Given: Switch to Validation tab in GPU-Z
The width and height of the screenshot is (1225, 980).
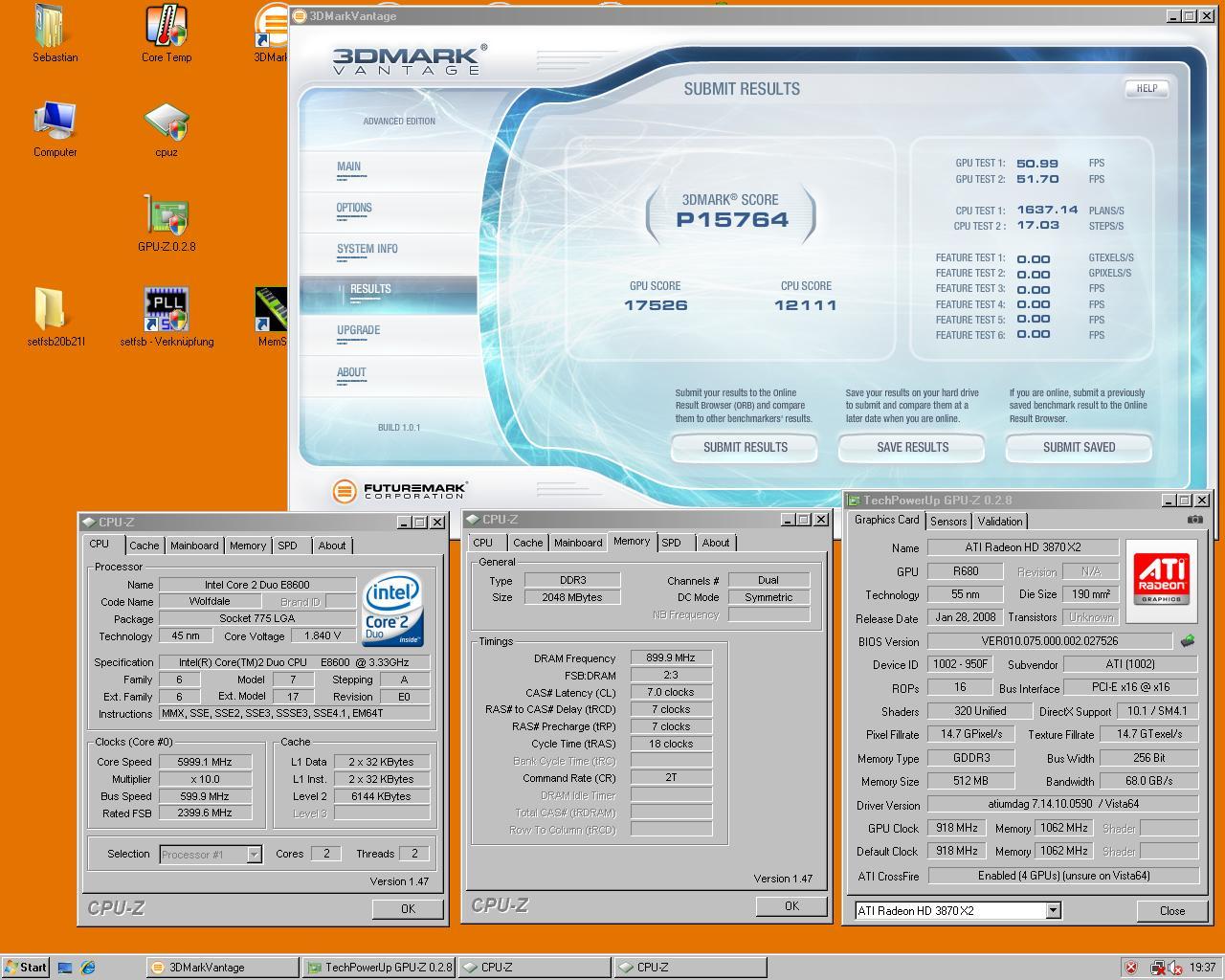Looking at the screenshot, I should (1000, 522).
